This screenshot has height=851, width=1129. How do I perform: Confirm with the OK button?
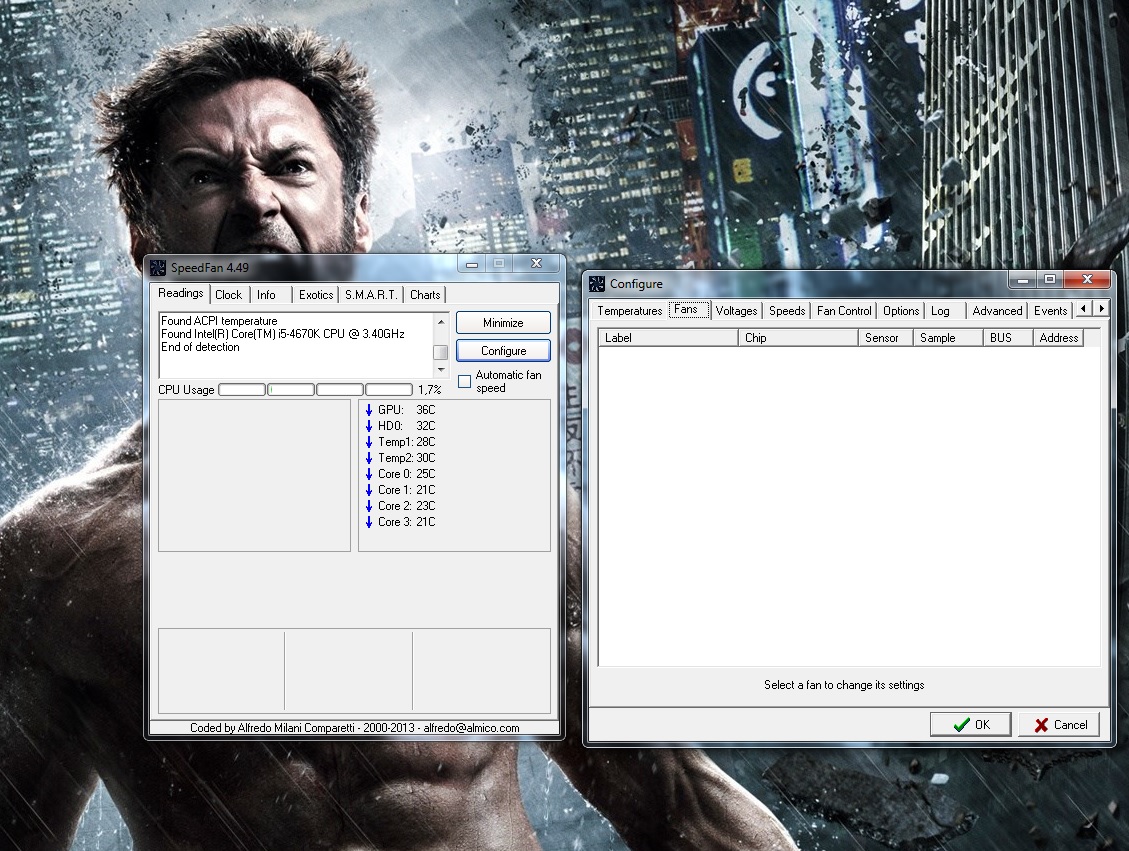[971, 724]
